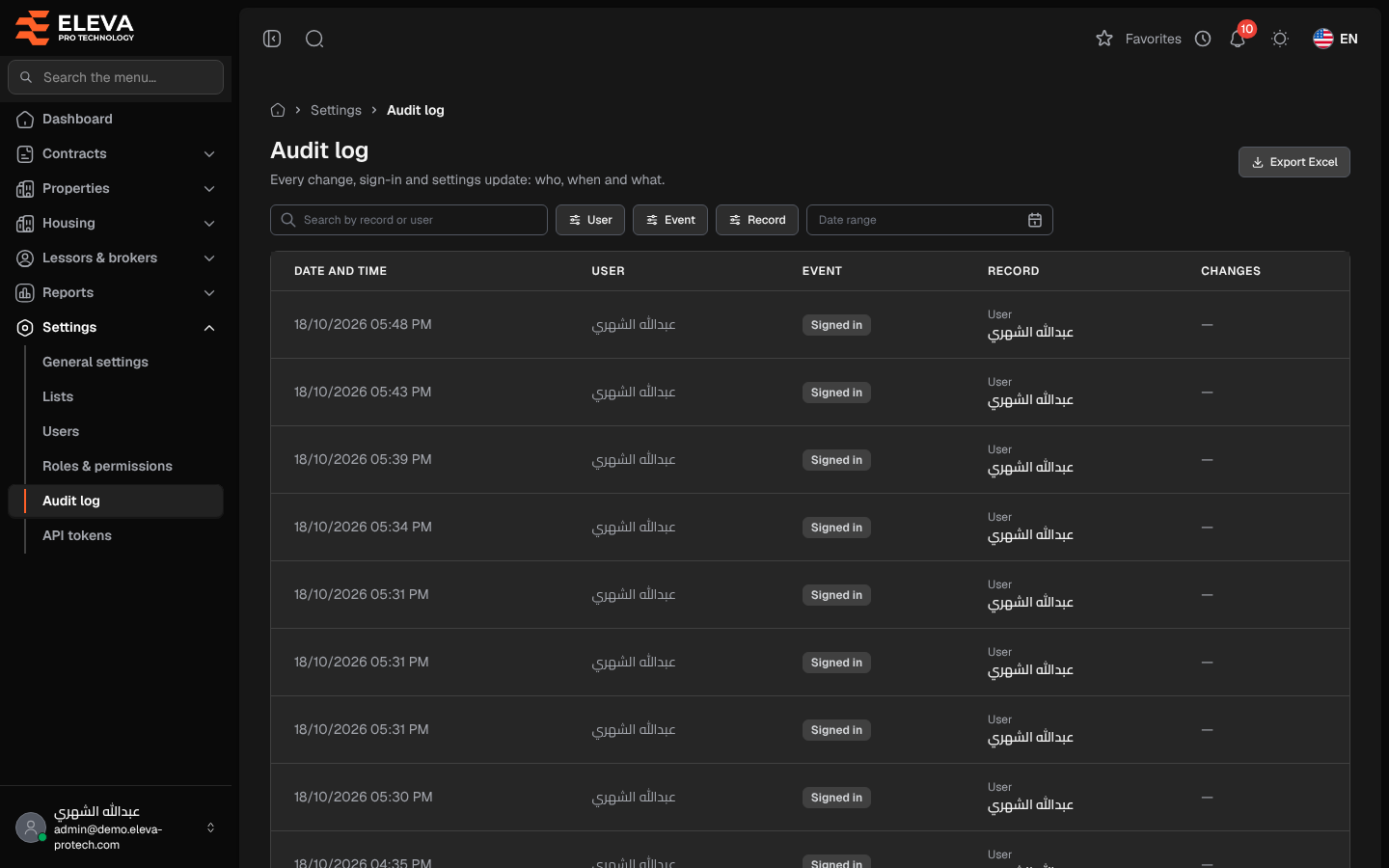Click the Reports chart icon
The width and height of the screenshot is (1389, 868).
(25, 292)
